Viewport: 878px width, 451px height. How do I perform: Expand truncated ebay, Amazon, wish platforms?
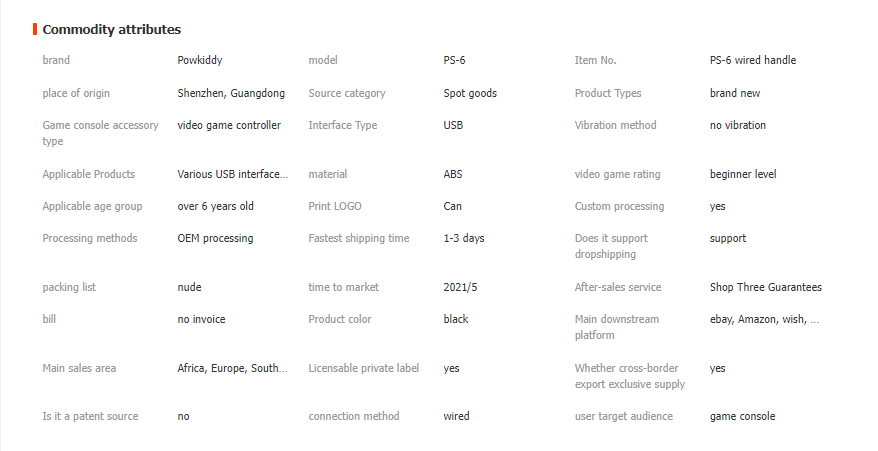[x=764, y=319]
